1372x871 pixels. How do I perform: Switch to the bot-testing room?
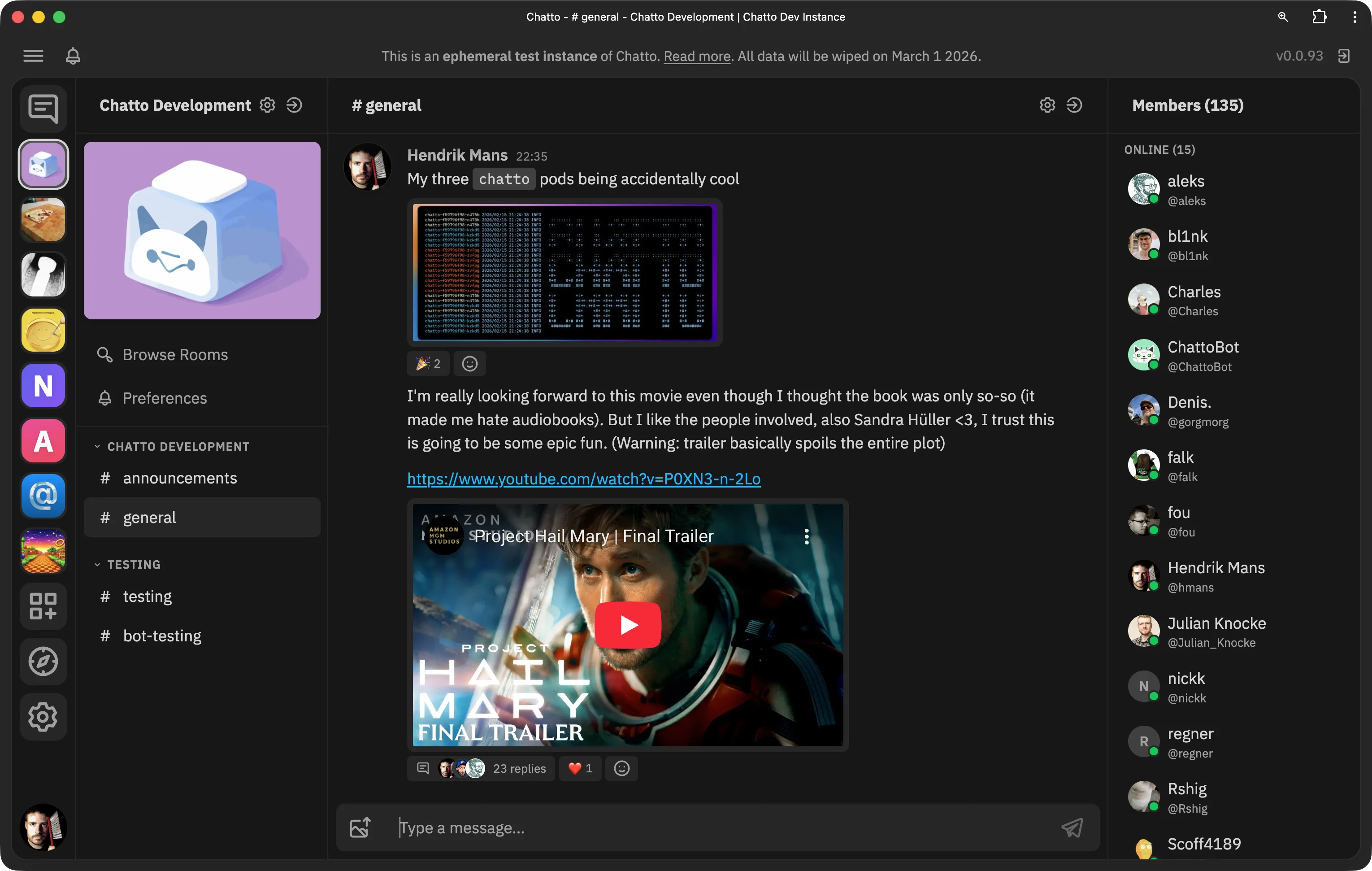point(162,636)
